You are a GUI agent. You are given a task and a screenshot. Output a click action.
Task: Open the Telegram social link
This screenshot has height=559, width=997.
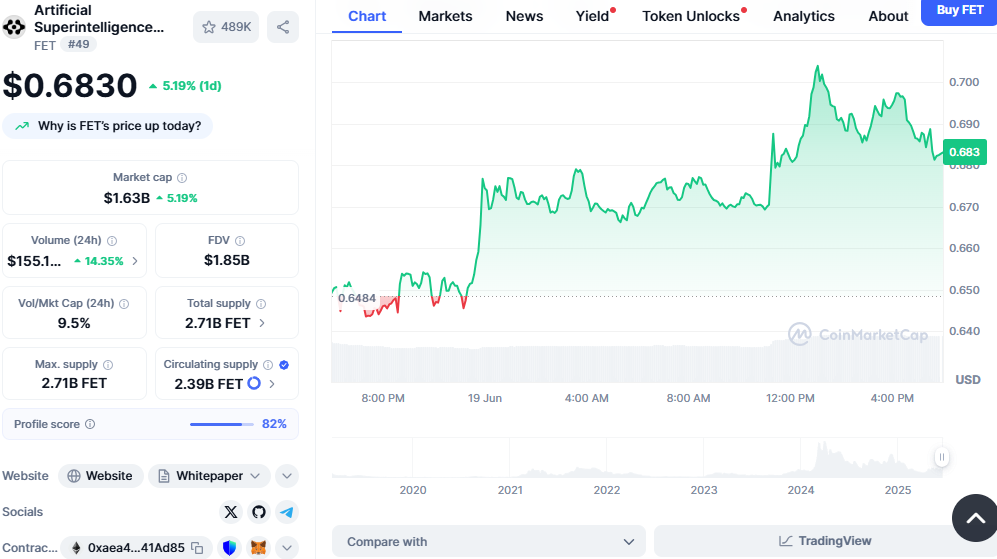(x=287, y=512)
